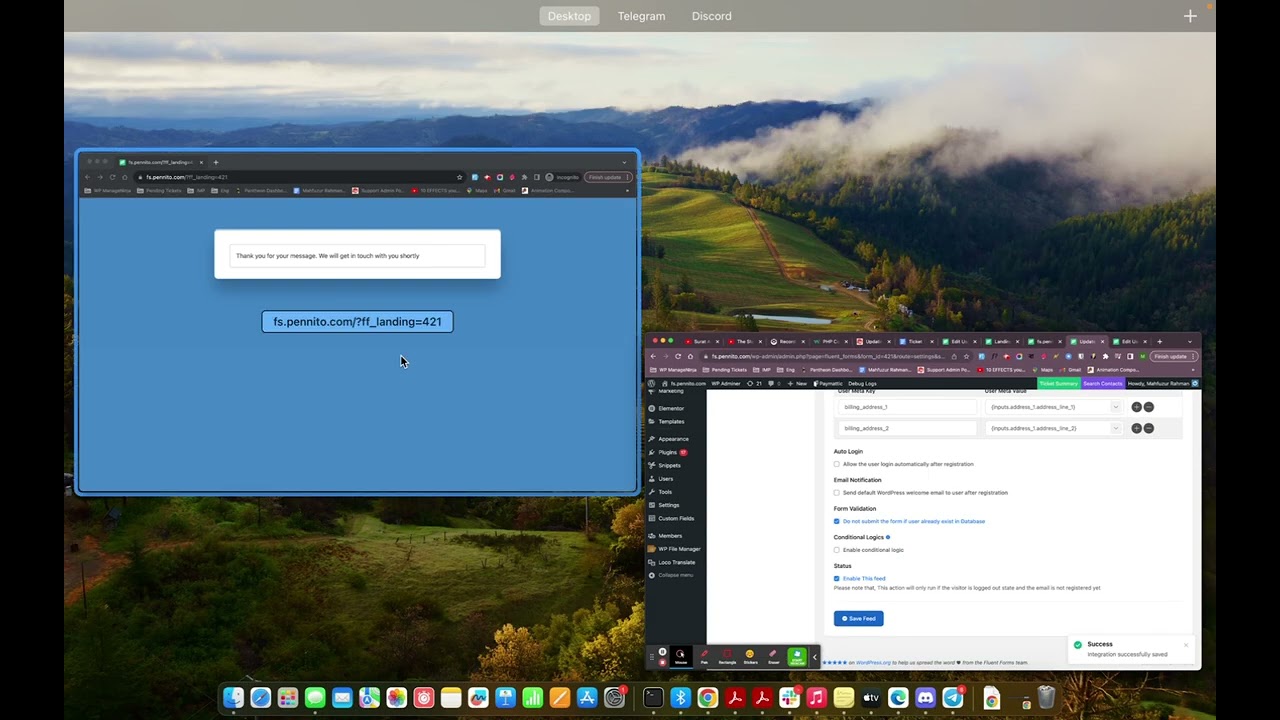Open Mail app in the Dock
Viewport: 1280px width, 720px height.
342,697
